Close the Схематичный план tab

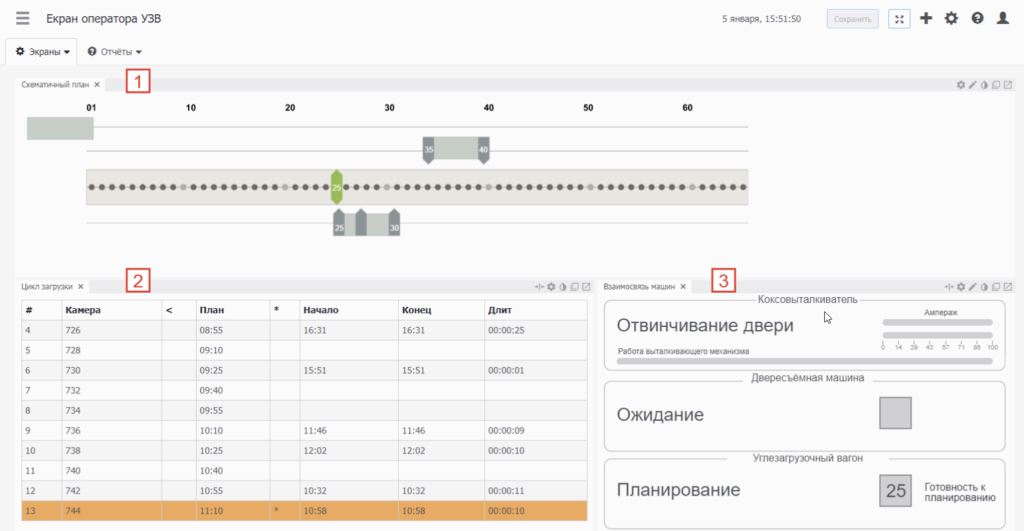(x=97, y=85)
